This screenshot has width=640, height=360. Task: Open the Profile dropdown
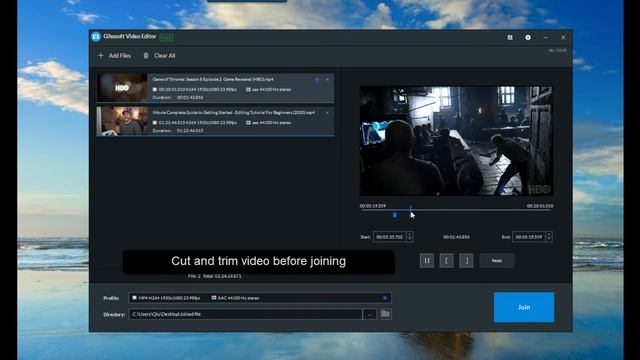(x=260, y=298)
